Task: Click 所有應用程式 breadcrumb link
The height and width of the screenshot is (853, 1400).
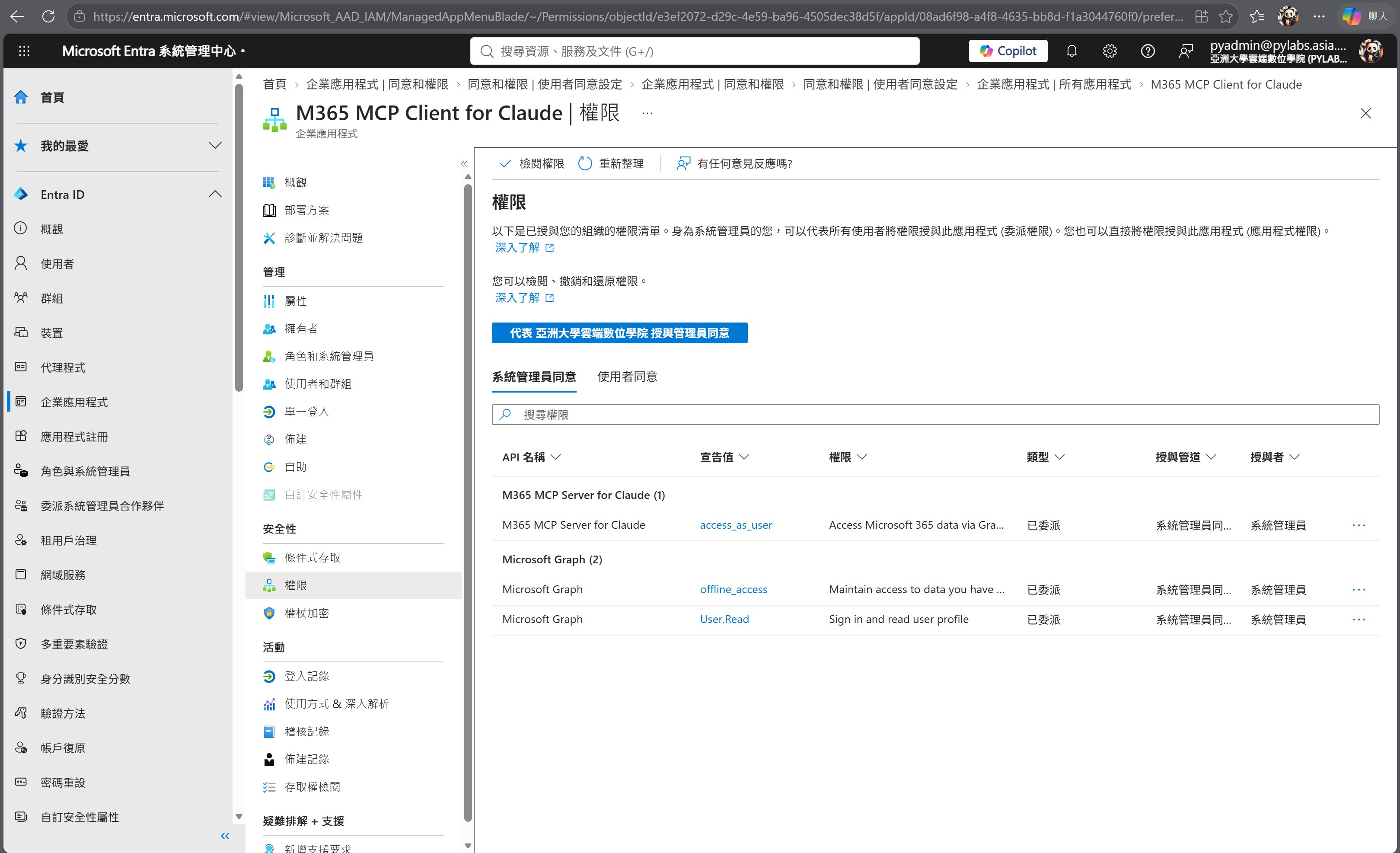Action: tap(1054, 84)
